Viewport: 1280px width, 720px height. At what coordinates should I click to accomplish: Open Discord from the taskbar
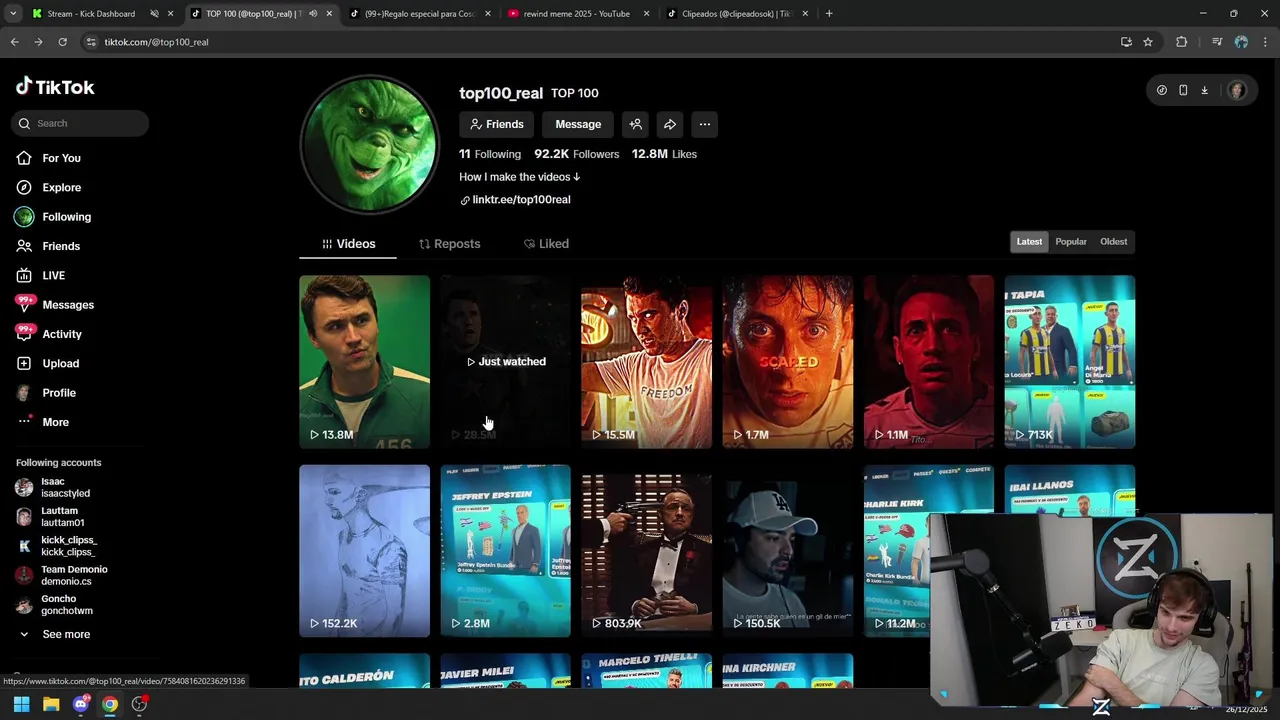coord(81,704)
